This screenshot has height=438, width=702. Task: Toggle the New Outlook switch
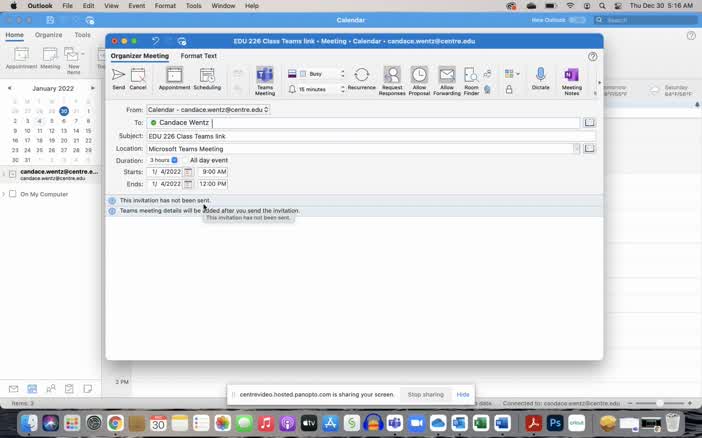pyautogui.click(x=578, y=20)
